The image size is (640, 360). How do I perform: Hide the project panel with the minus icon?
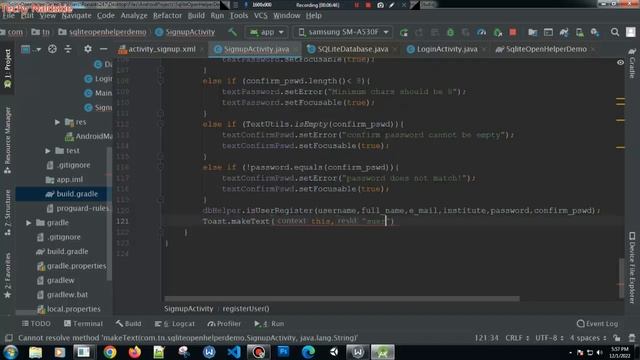(104, 49)
